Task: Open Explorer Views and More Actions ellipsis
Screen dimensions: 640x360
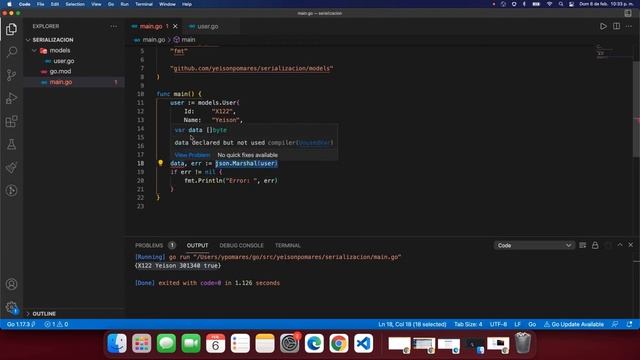Action: [113, 26]
